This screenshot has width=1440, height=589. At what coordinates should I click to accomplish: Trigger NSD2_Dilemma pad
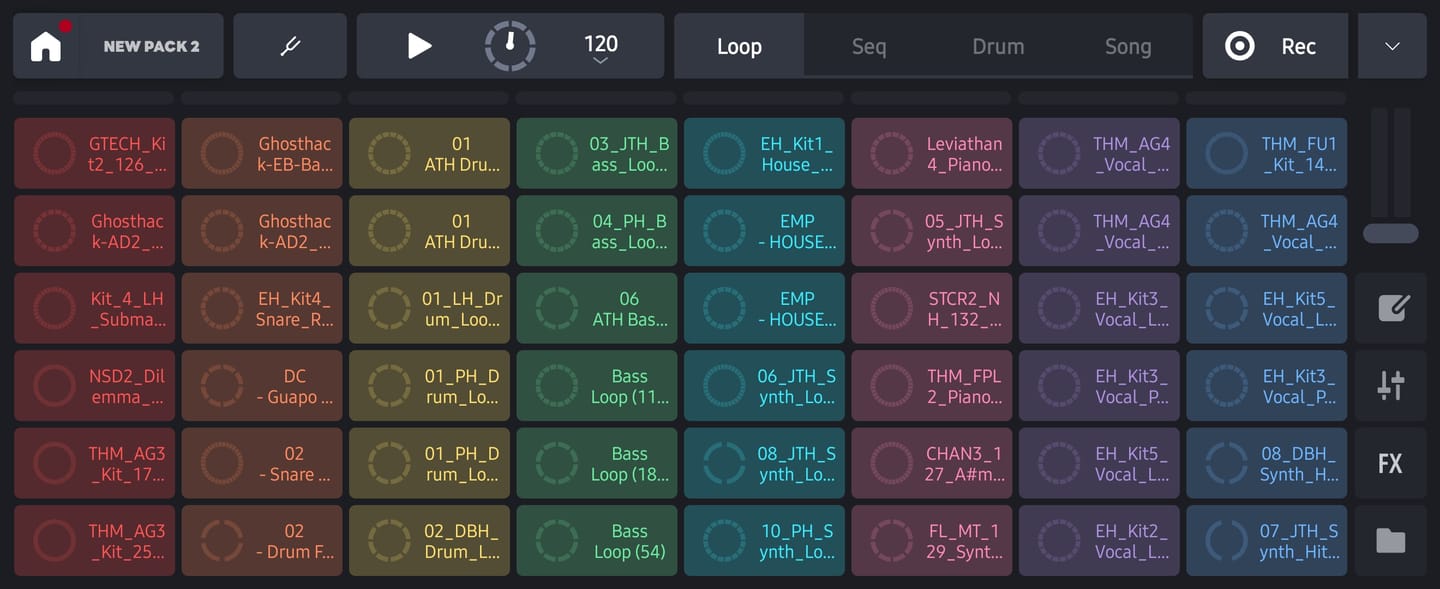pos(95,386)
